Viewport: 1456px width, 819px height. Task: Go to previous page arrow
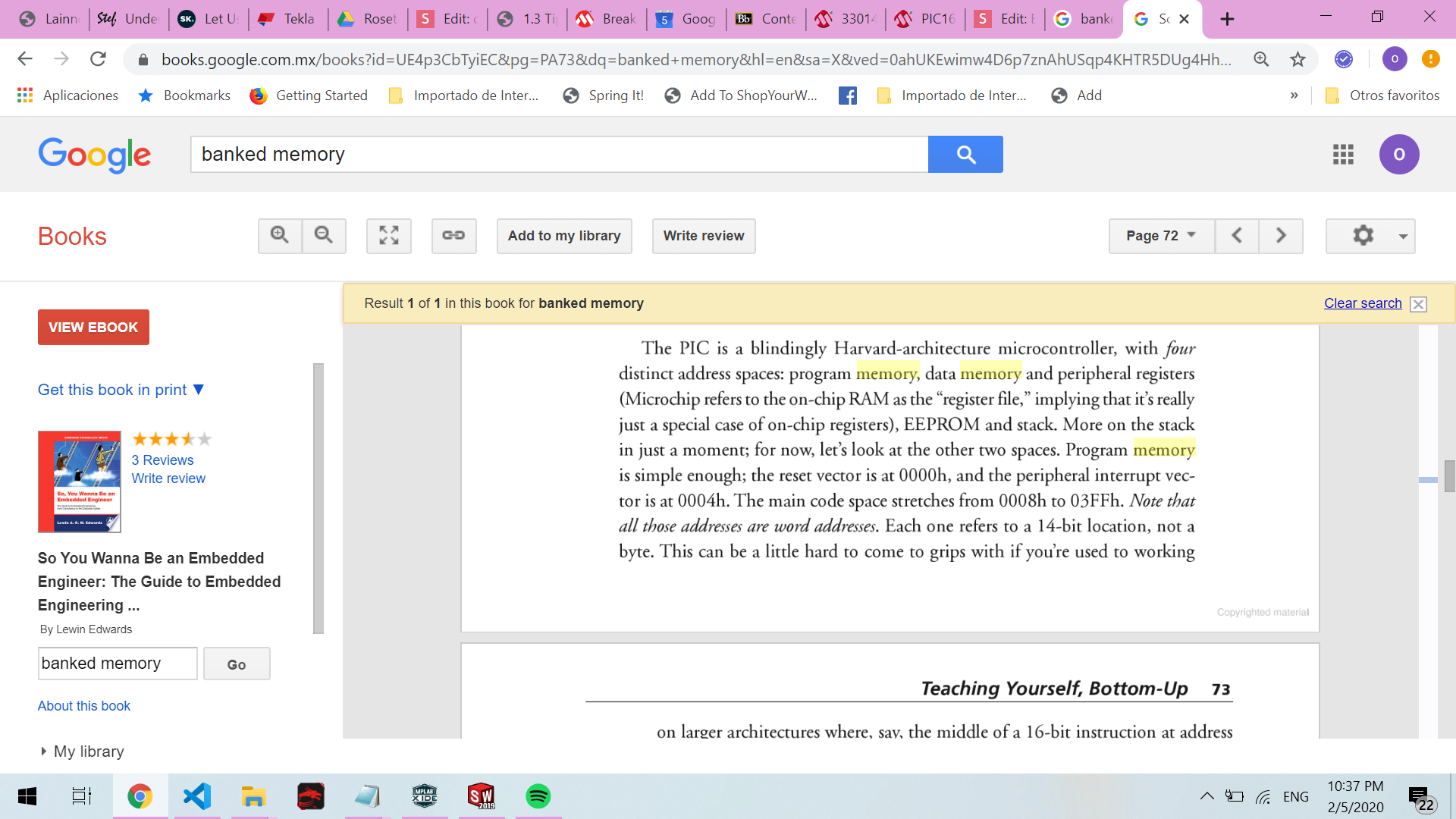[1237, 236]
